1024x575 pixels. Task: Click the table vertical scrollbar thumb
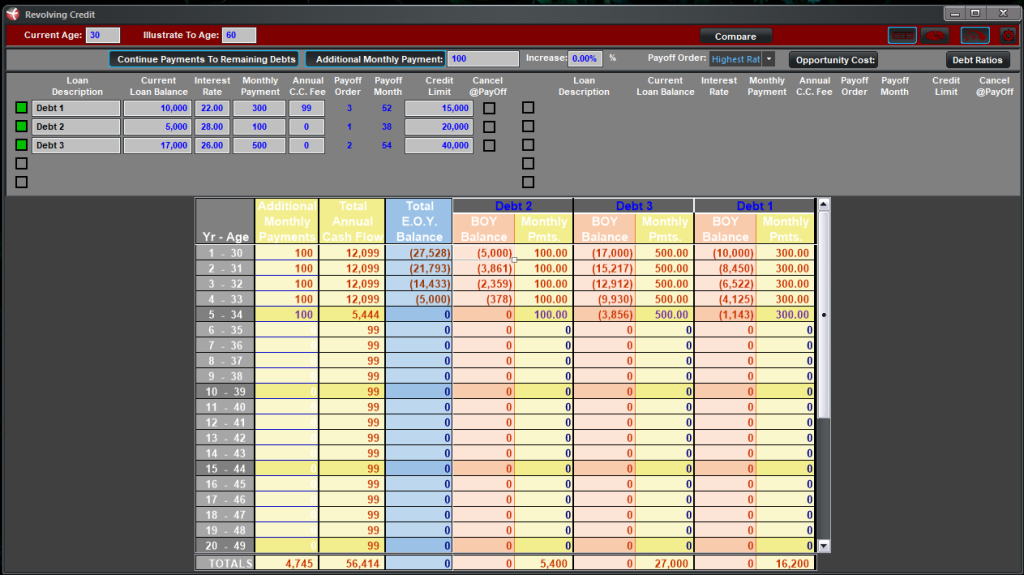(x=824, y=314)
